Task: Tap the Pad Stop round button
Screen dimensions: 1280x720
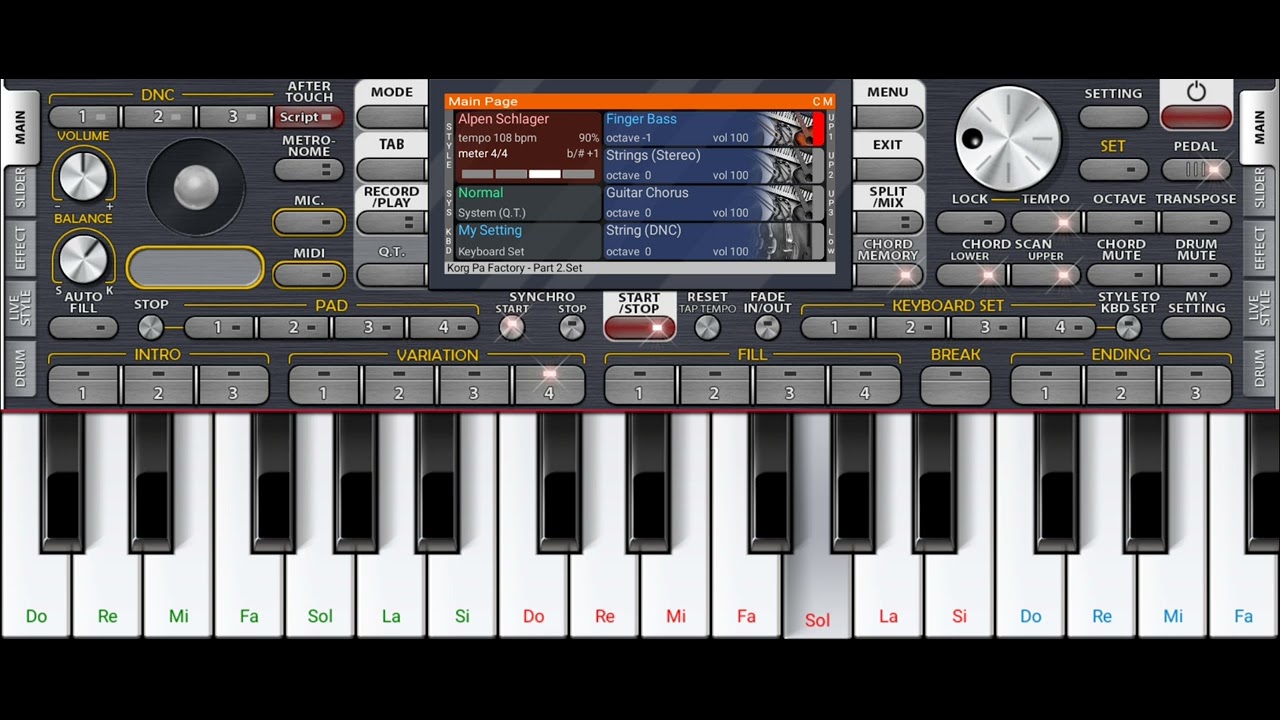Action: click(150, 327)
